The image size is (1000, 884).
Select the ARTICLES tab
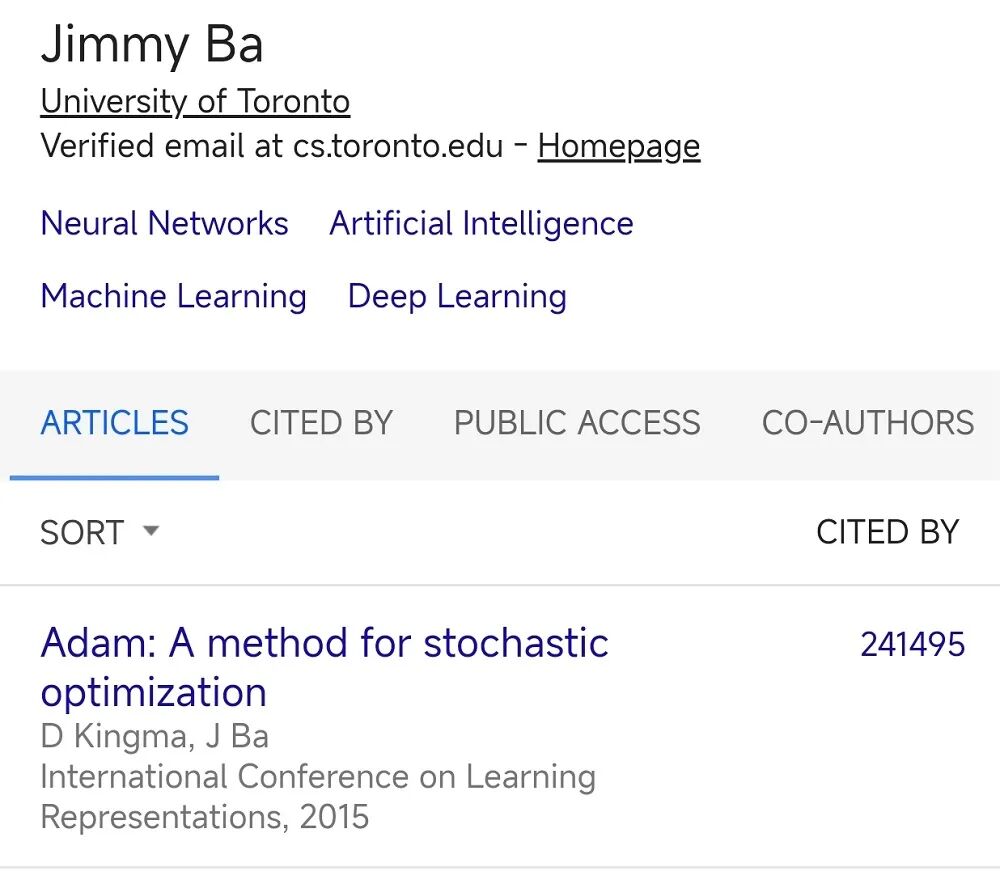113,422
